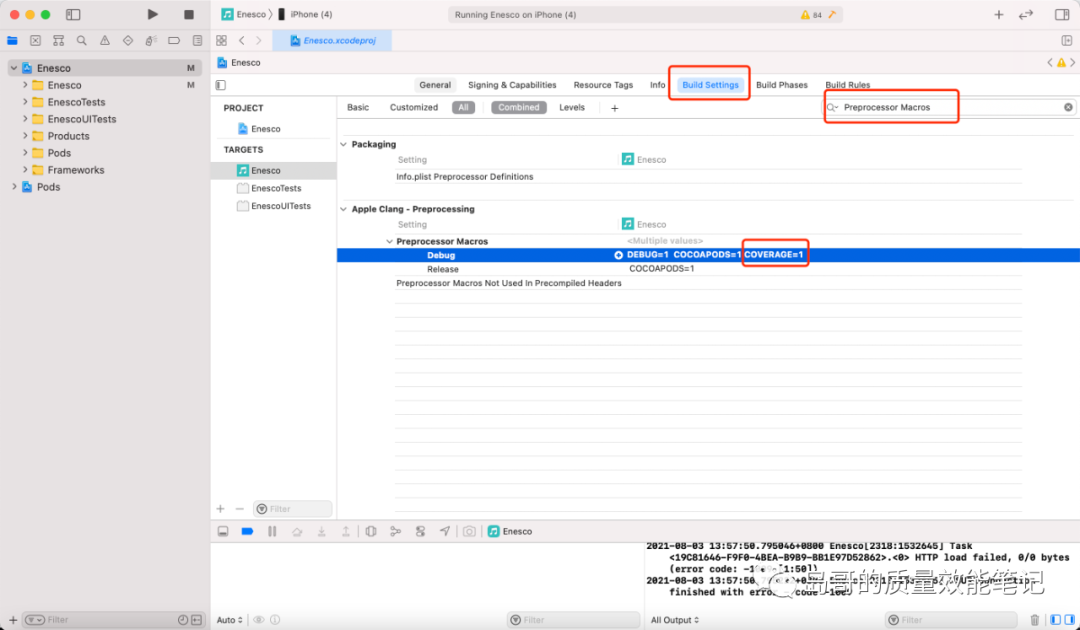Select Info.plist Preprocessor Definitions row
The width and height of the screenshot is (1080, 630).
(464, 177)
